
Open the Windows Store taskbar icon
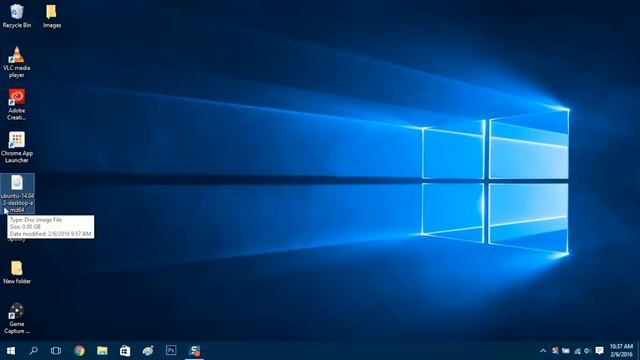point(125,351)
